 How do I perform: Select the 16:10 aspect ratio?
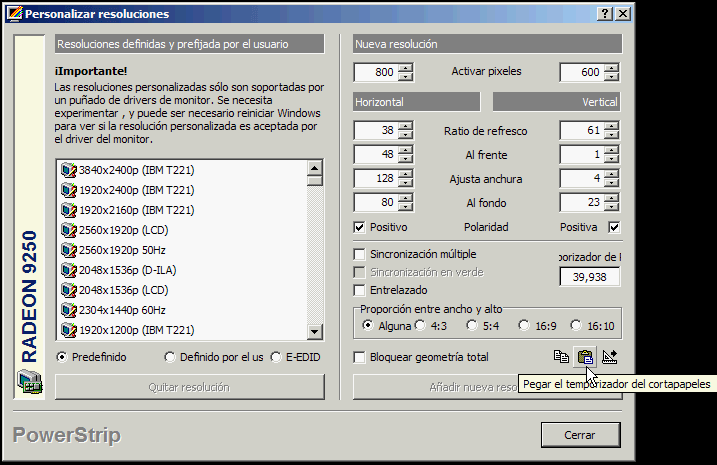point(576,326)
